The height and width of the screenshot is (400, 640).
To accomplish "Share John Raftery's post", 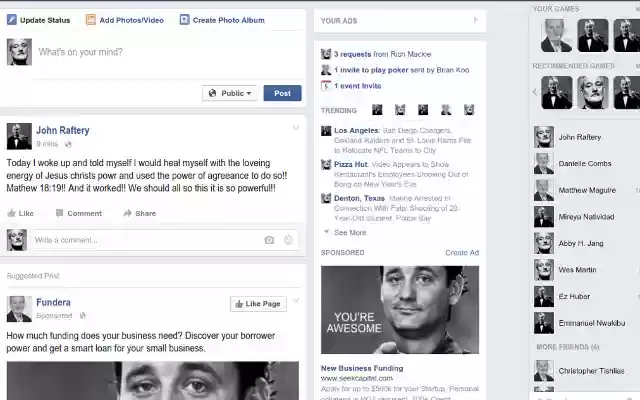I will coord(140,213).
